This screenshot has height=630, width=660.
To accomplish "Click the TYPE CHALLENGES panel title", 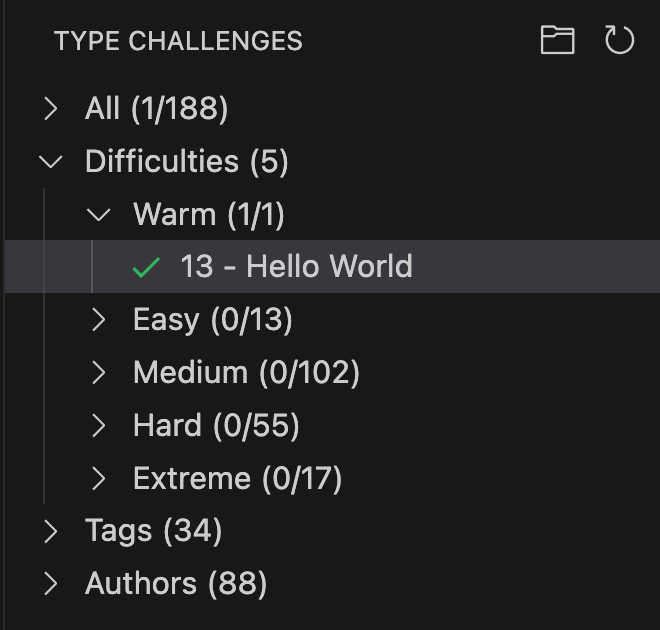I will click(178, 41).
